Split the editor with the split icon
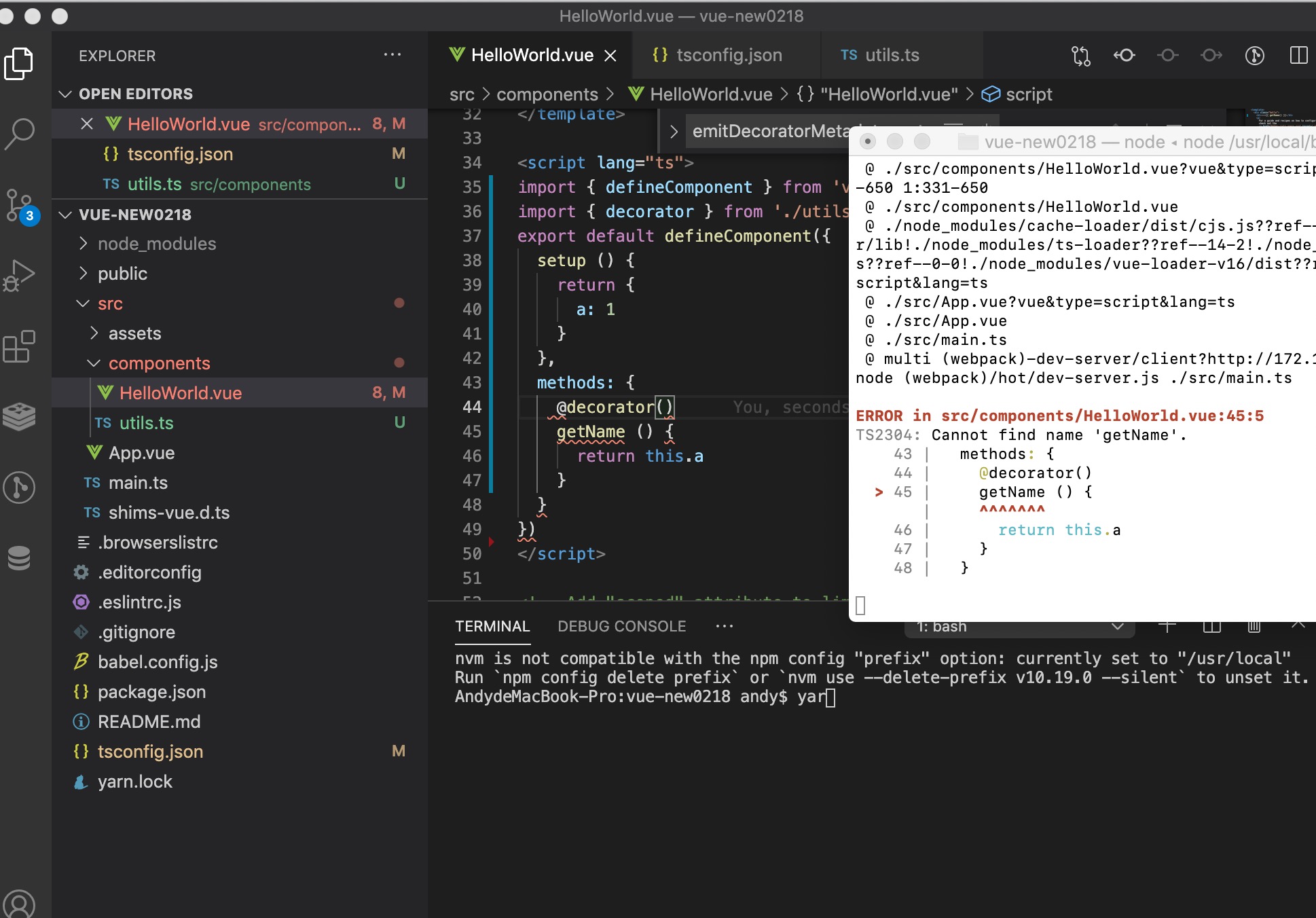 tap(1298, 56)
